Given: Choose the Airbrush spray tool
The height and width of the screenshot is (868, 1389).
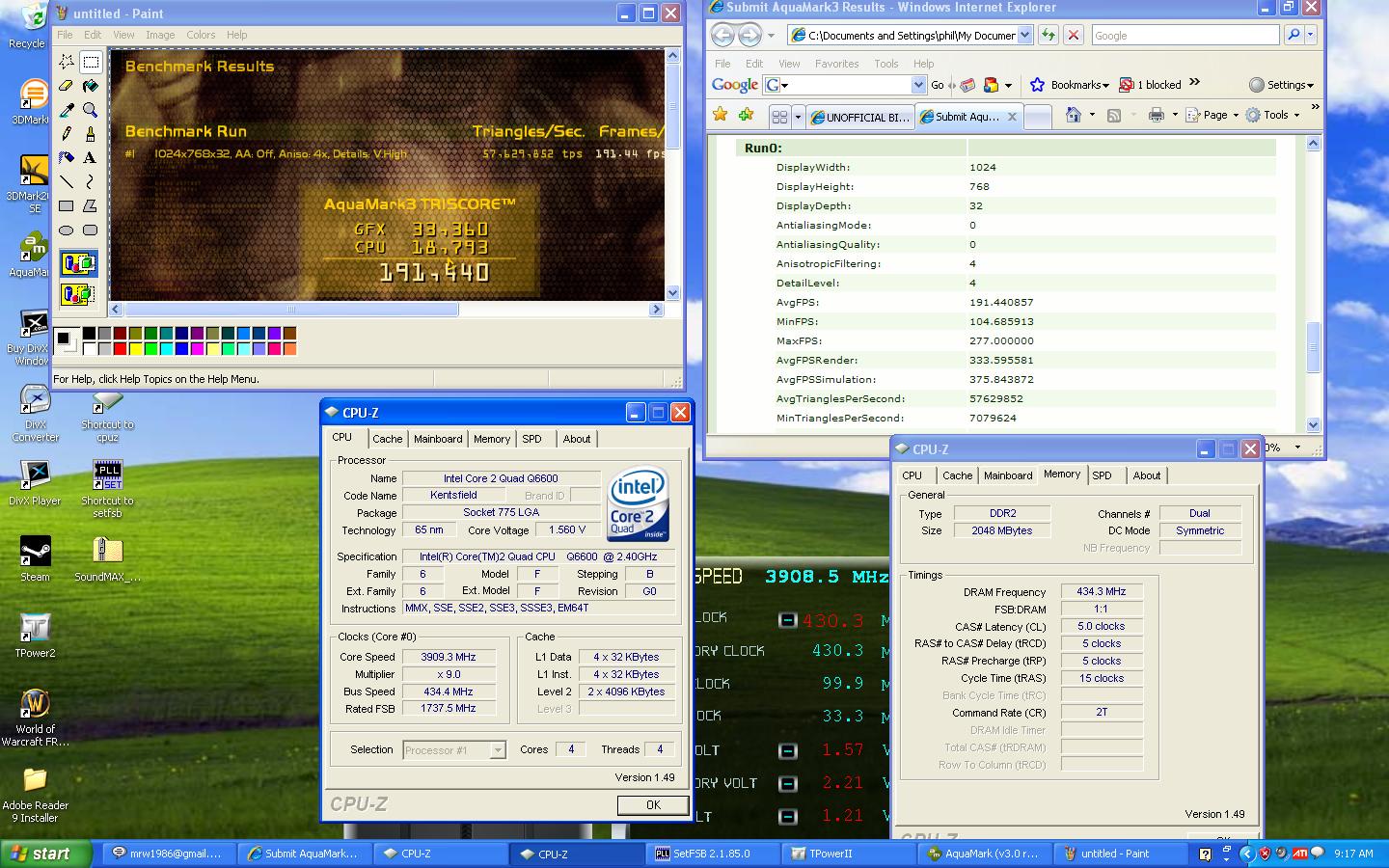Looking at the screenshot, I should coord(67,158).
